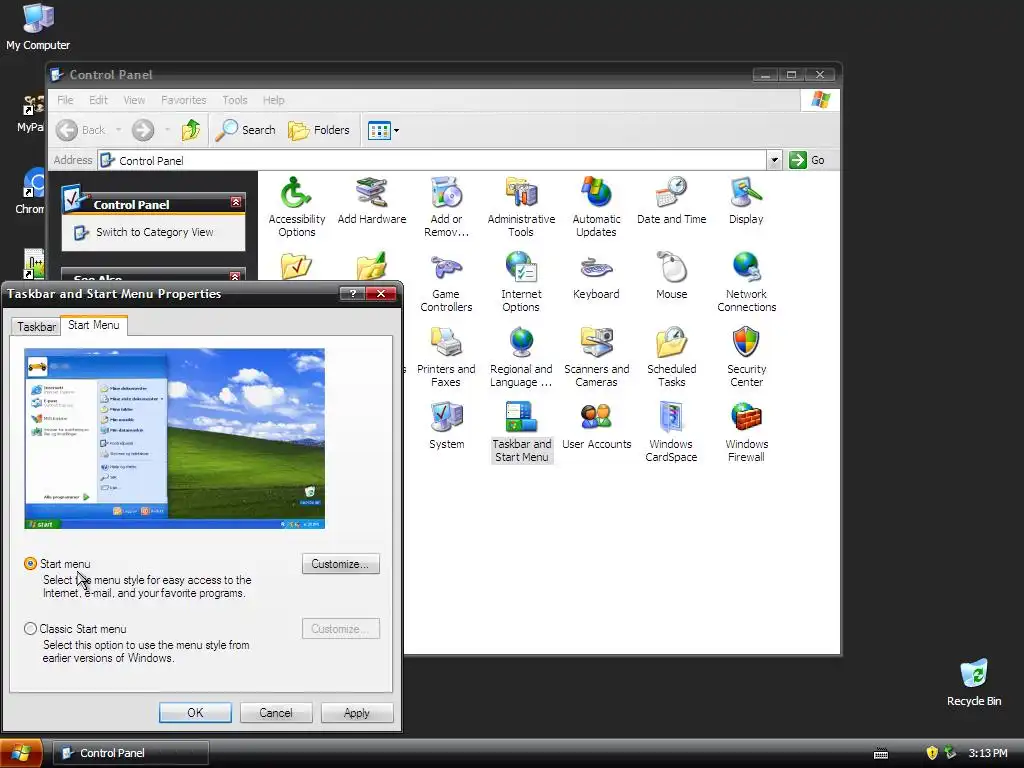1024x768 pixels.
Task: Click the Up folder toolbar icon
Action: tap(191, 130)
